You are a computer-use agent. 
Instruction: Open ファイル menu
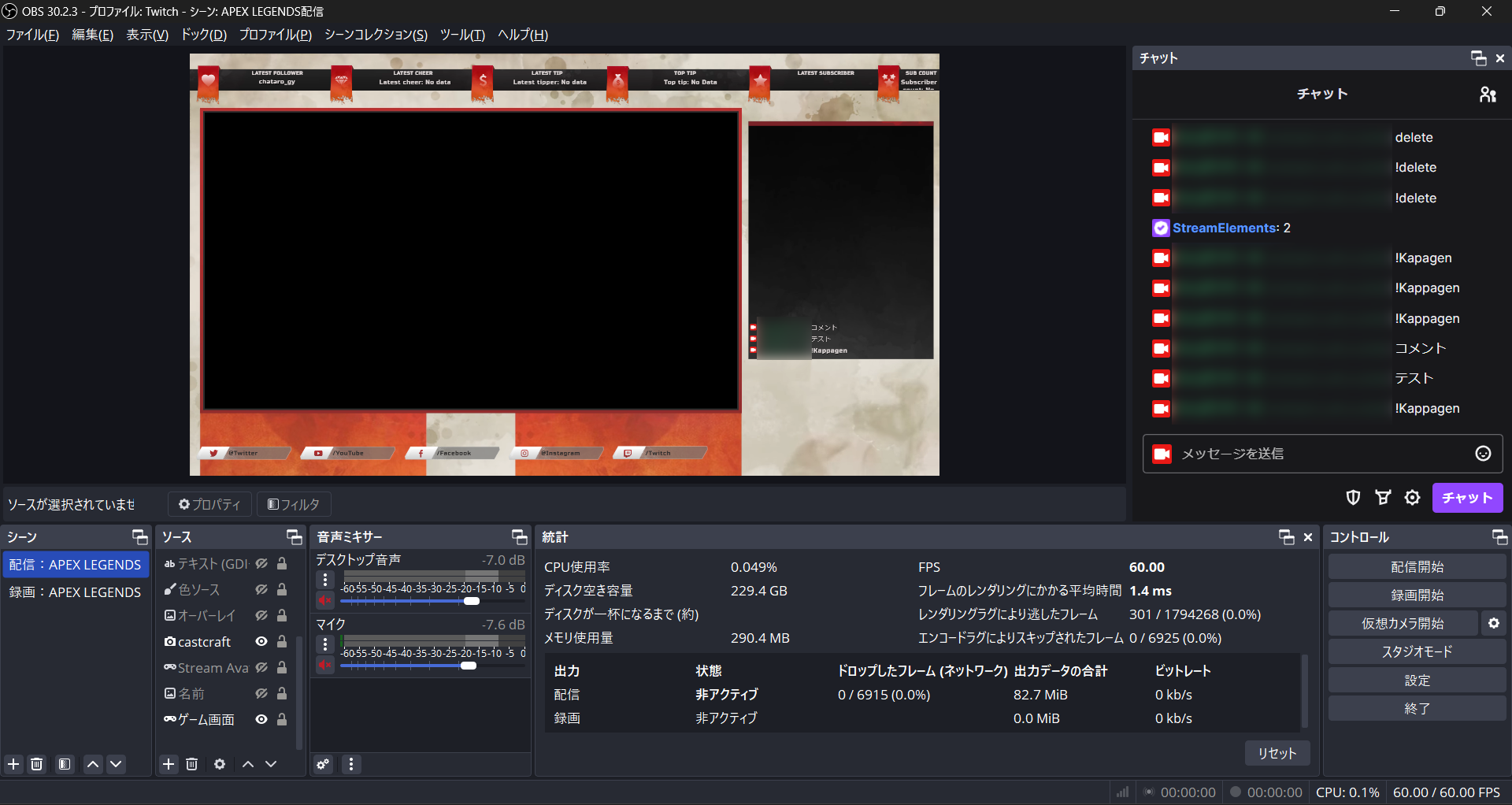pos(32,35)
